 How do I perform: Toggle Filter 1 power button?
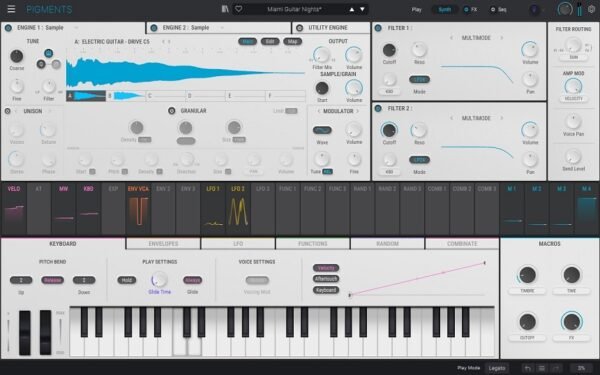pos(378,28)
